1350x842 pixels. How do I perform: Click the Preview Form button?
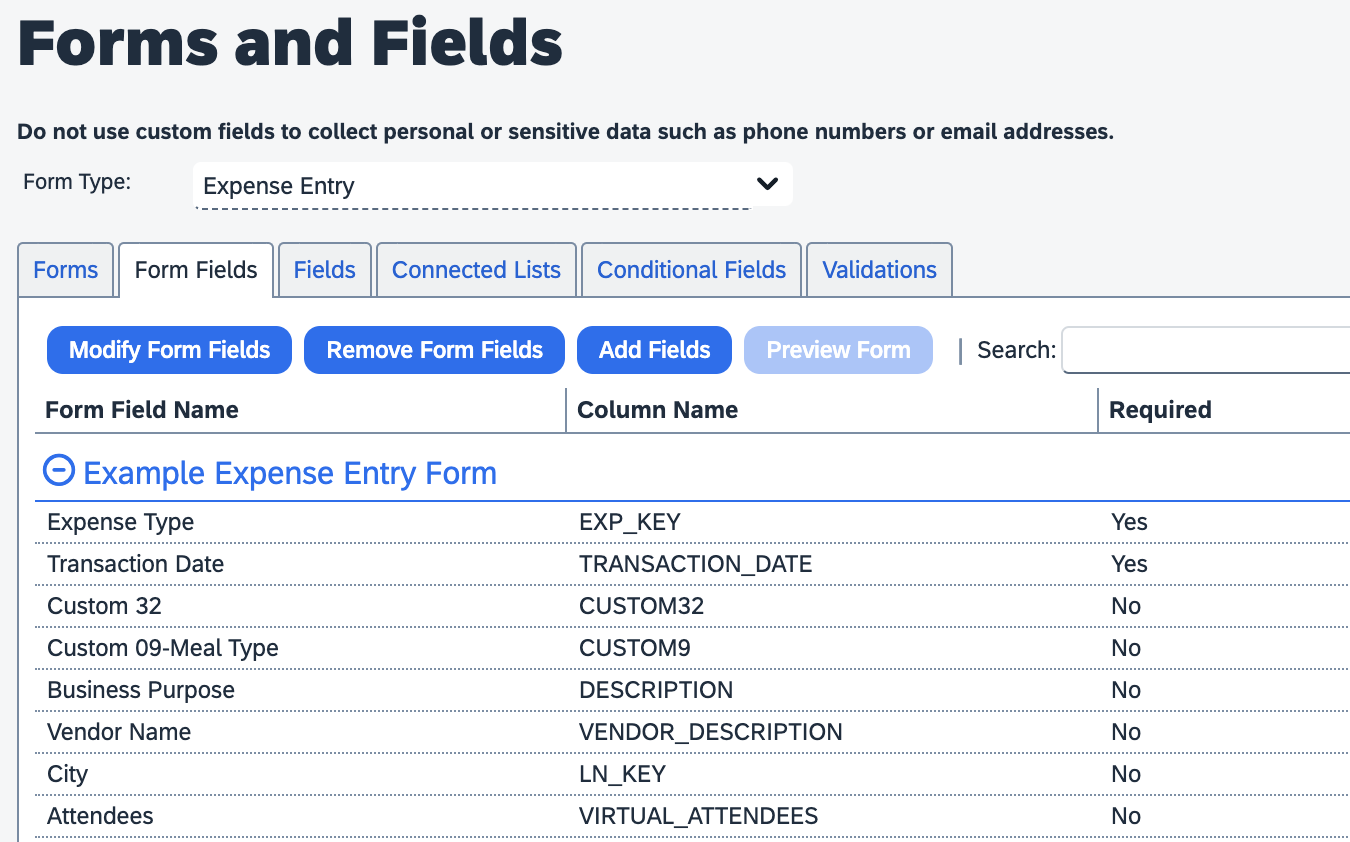838,350
